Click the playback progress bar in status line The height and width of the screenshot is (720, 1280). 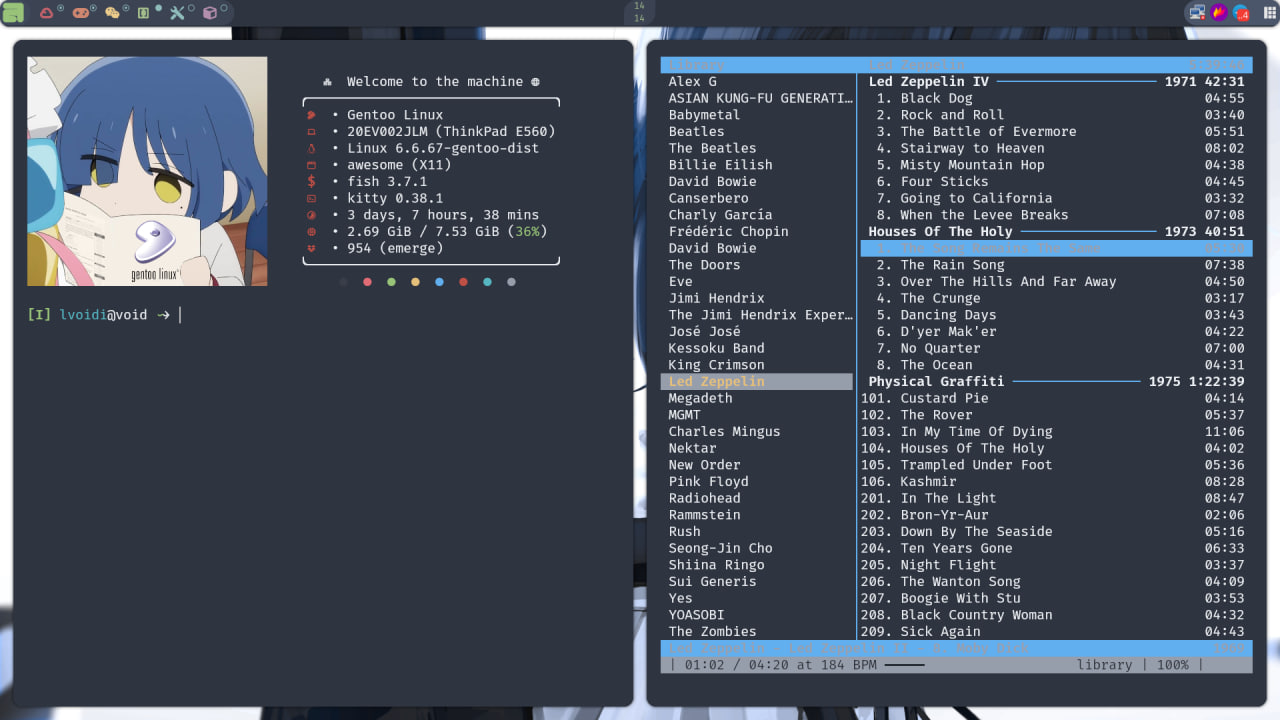click(905, 665)
